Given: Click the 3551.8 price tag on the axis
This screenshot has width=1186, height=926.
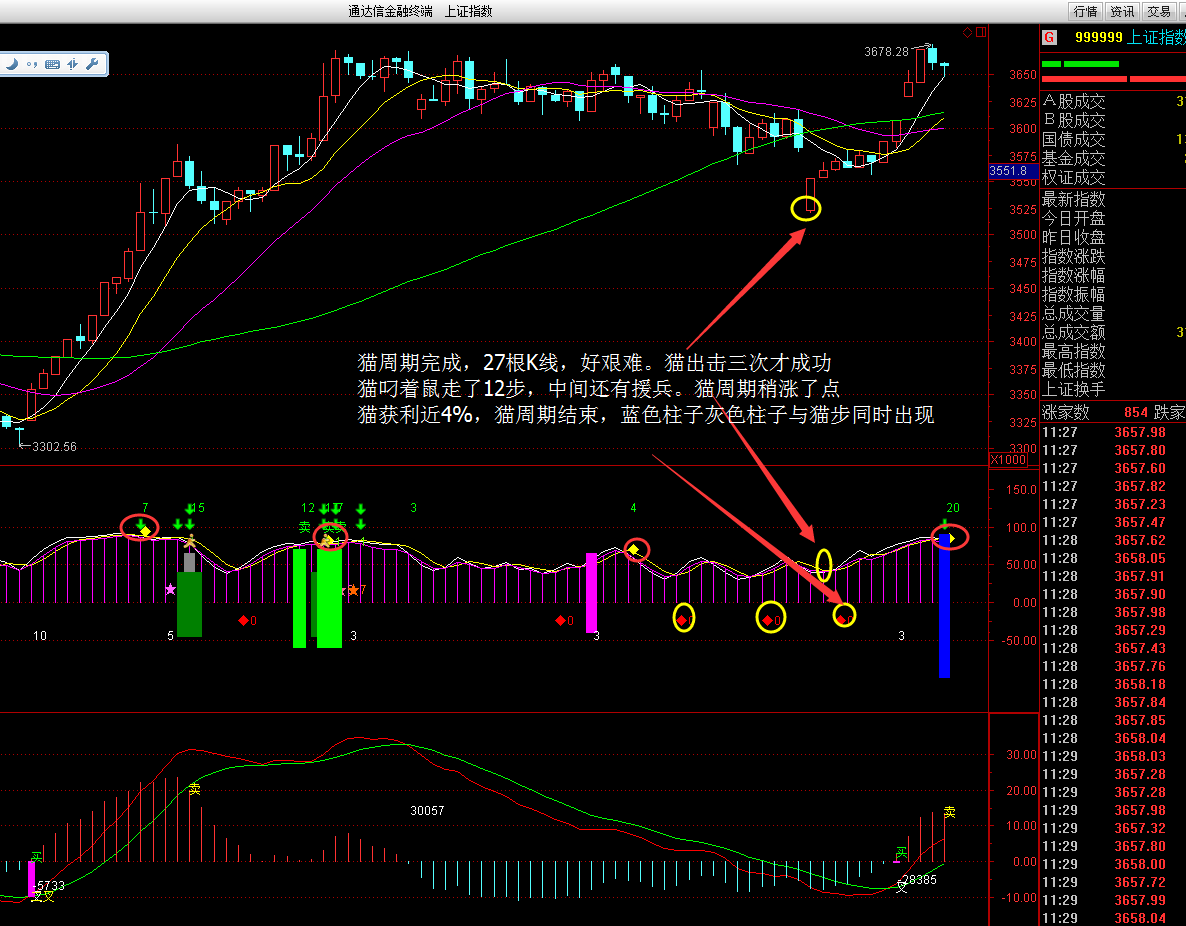Looking at the screenshot, I should pos(1008,171).
